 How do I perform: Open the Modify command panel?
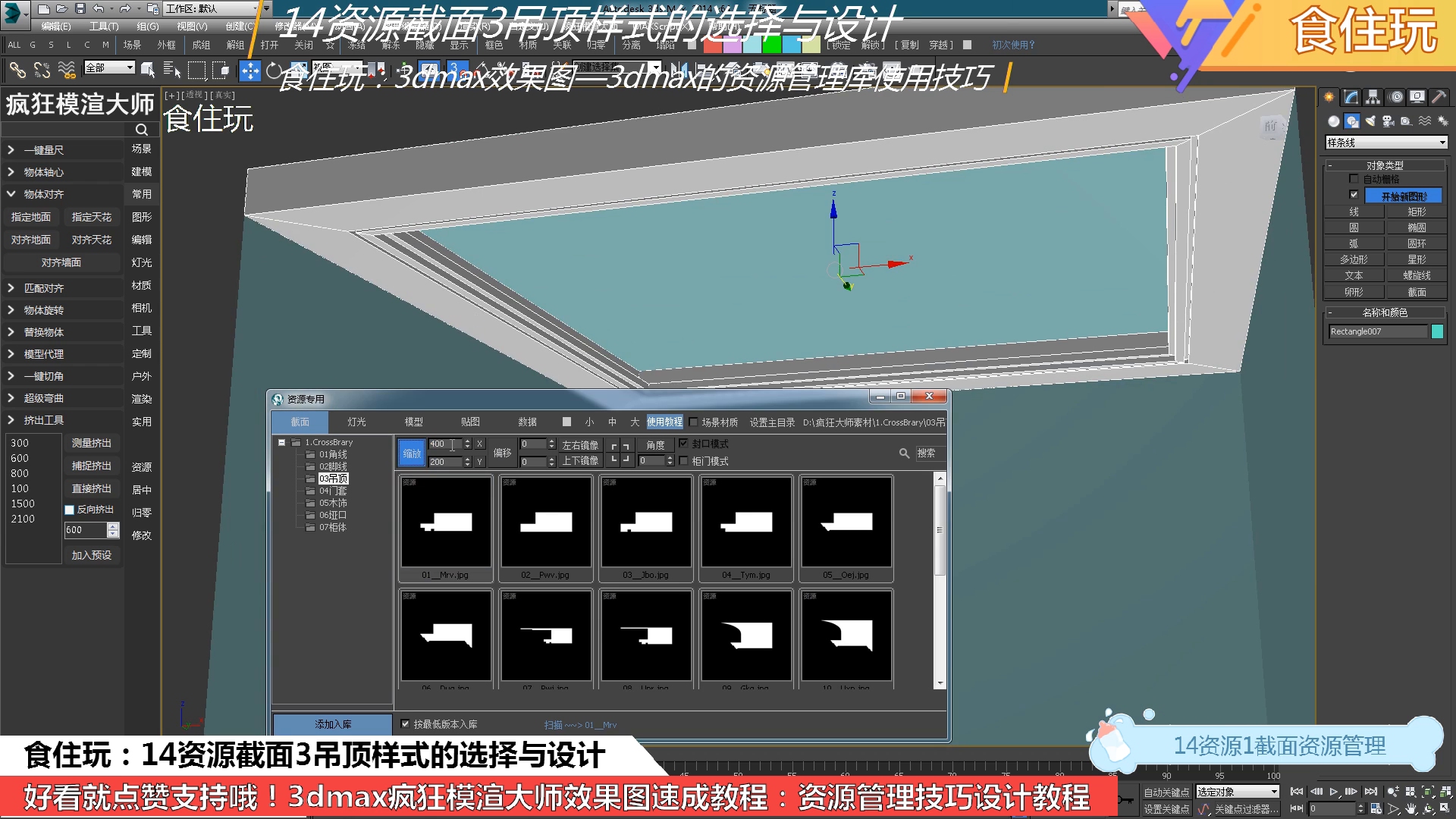(1351, 96)
